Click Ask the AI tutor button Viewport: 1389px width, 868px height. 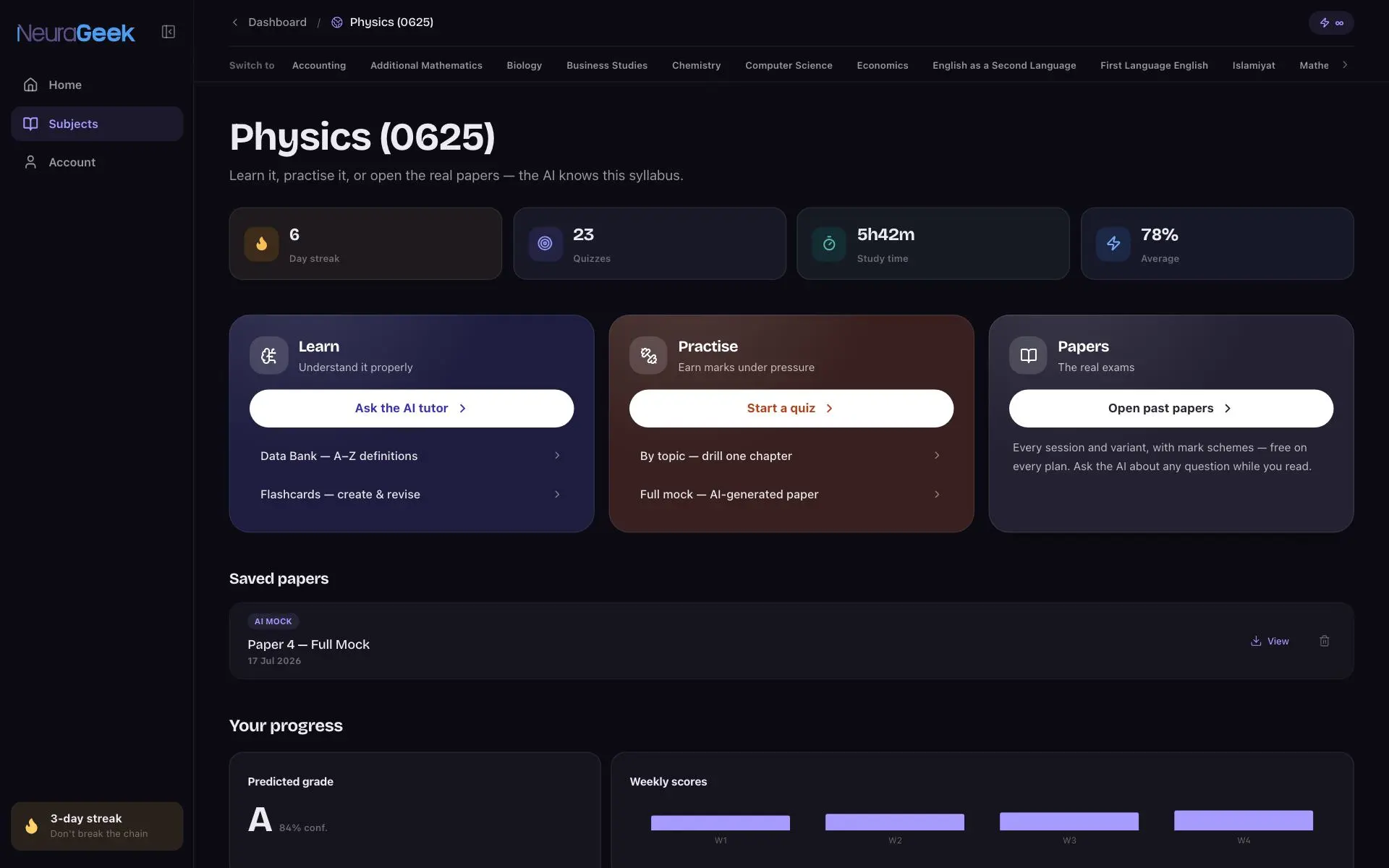coord(412,409)
